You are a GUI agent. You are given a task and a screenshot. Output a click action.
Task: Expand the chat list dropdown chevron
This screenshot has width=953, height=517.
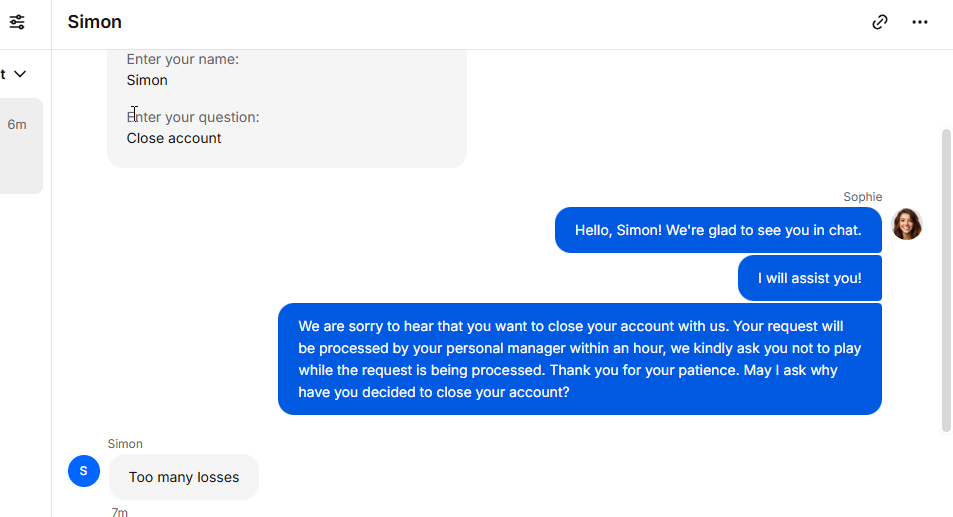(20, 74)
